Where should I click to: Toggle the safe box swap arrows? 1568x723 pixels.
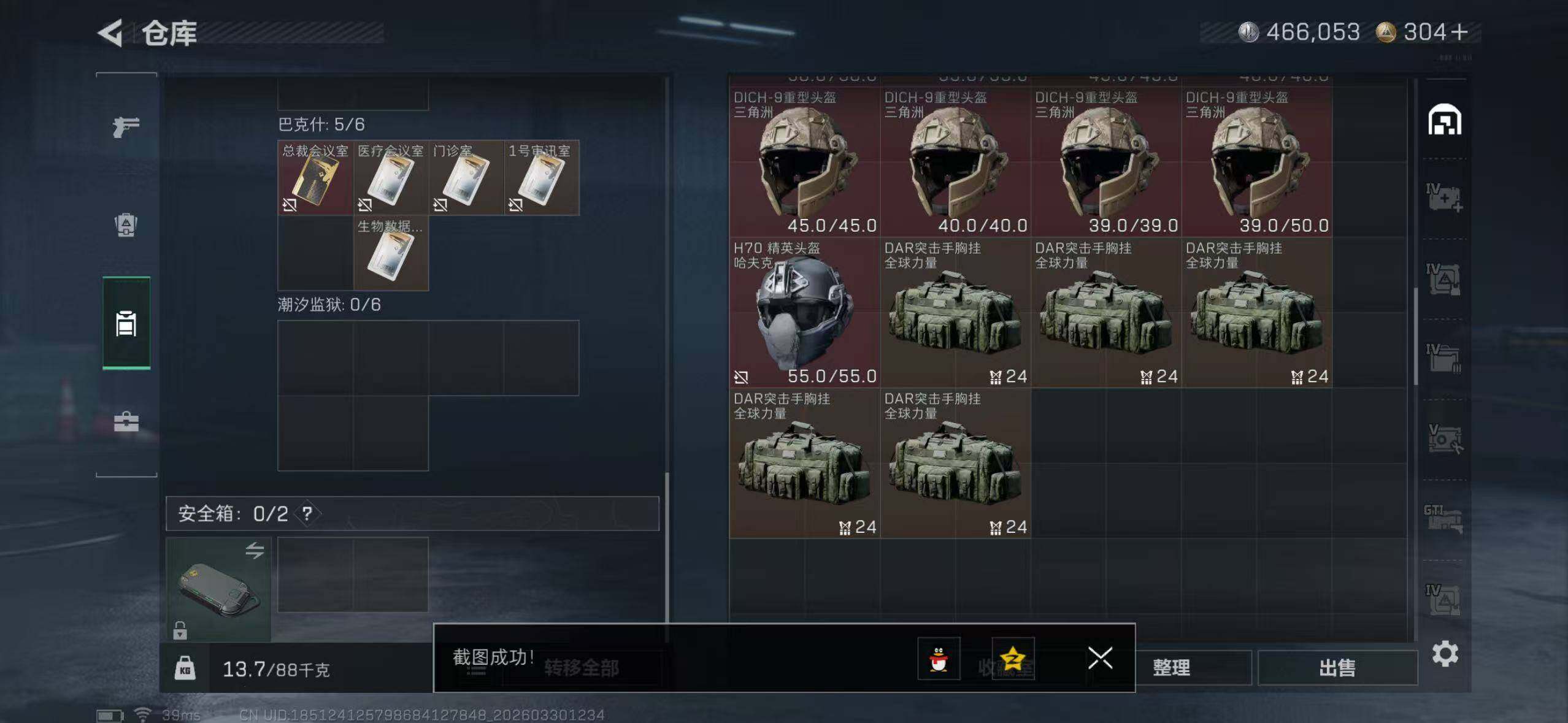tap(255, 550)
